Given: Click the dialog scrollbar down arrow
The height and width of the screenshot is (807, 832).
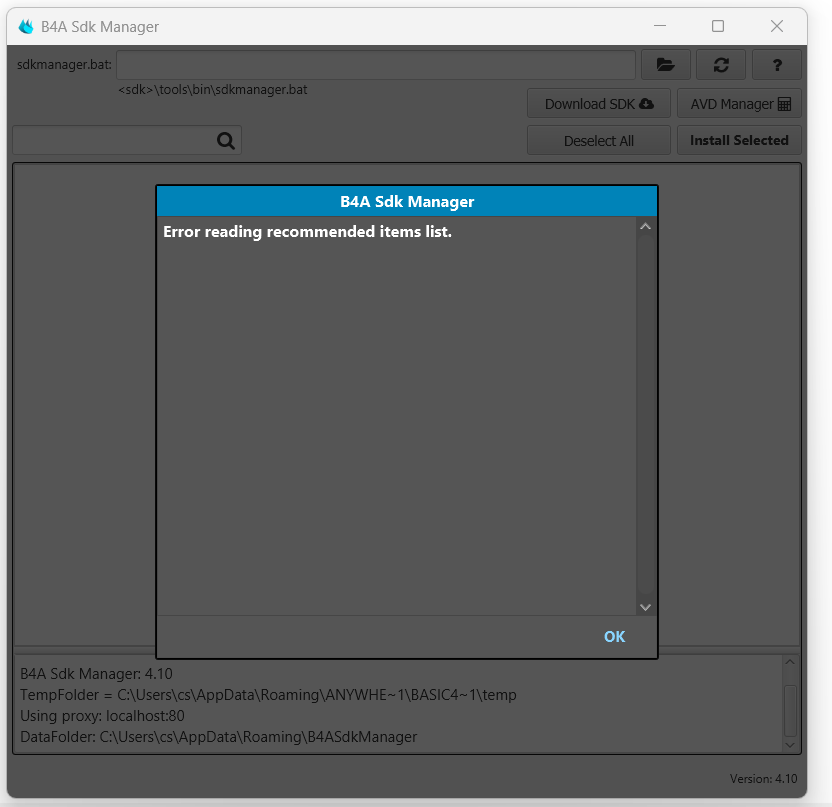Looking at the screenshot, I should (645, 607).
